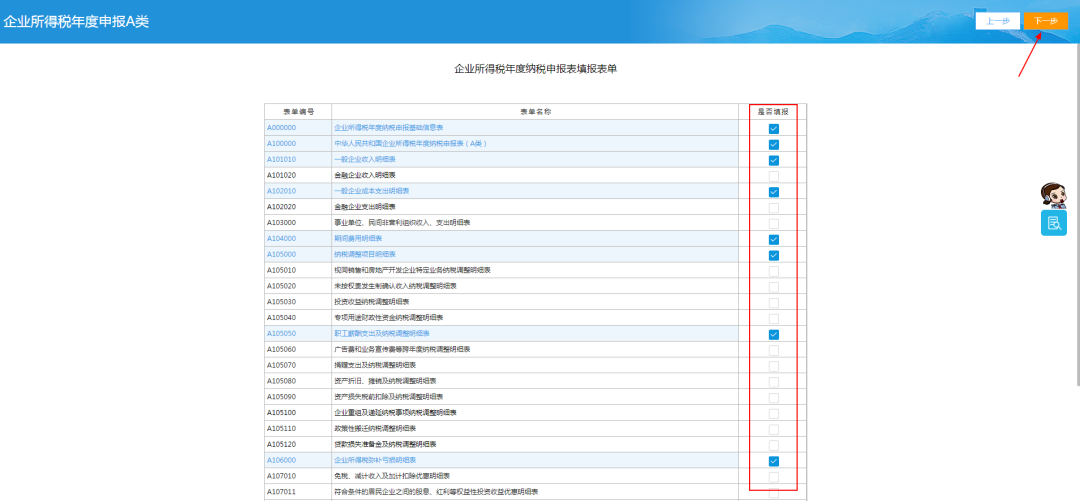The height and width of the screenshot is (501, 1080).
Task: Open the 一般企业成本支出明细表 link
Action: 371,191
